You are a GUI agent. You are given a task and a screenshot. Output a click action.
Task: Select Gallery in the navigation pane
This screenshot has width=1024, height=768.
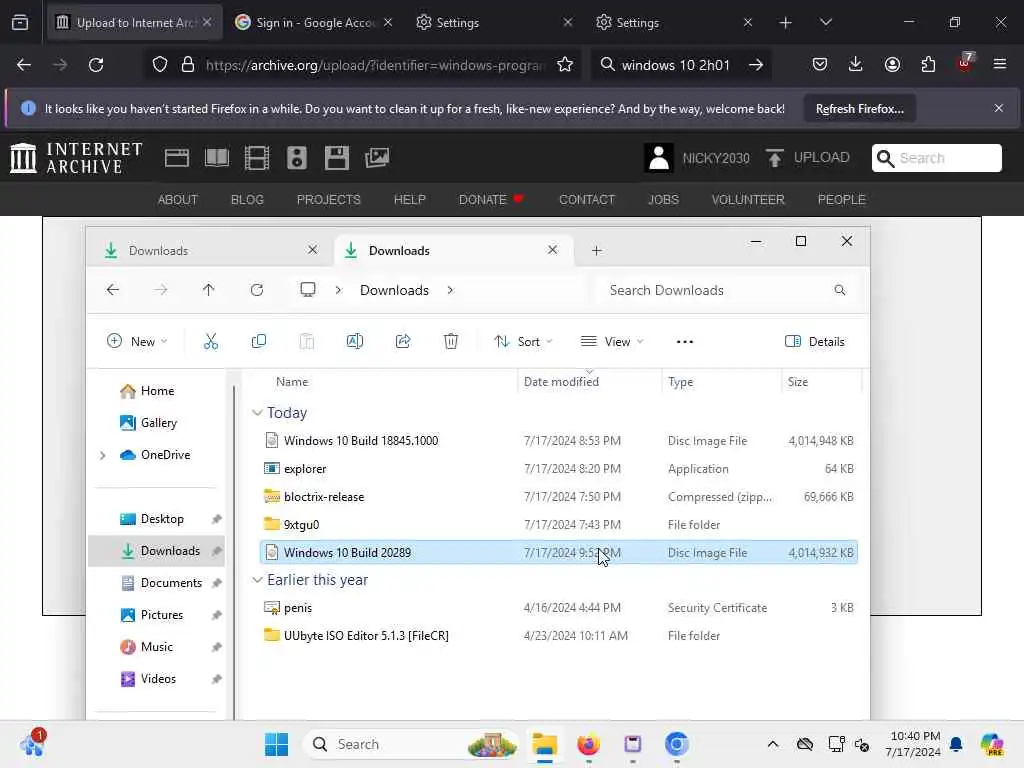[159, 423]
